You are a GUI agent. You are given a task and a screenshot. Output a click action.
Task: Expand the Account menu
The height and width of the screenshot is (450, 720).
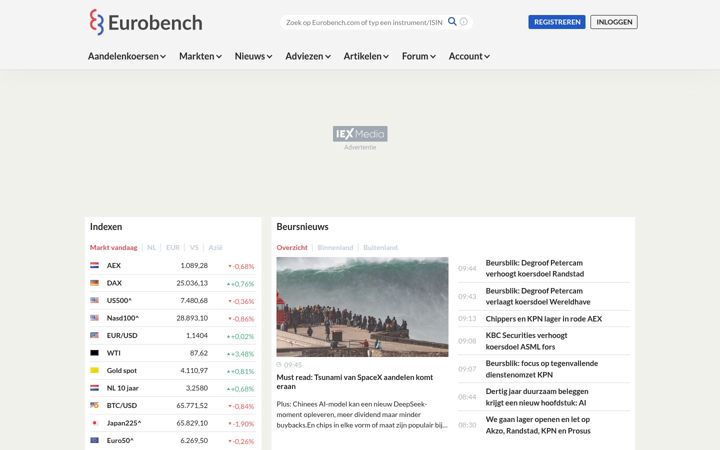(x=469, y=56)
